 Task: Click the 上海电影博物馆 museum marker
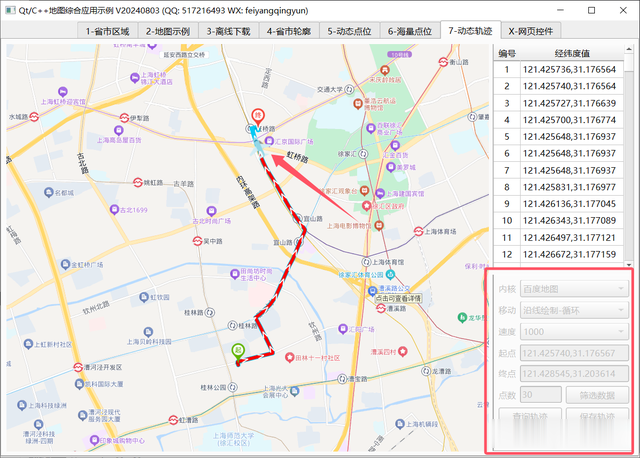tap(379, 225)
